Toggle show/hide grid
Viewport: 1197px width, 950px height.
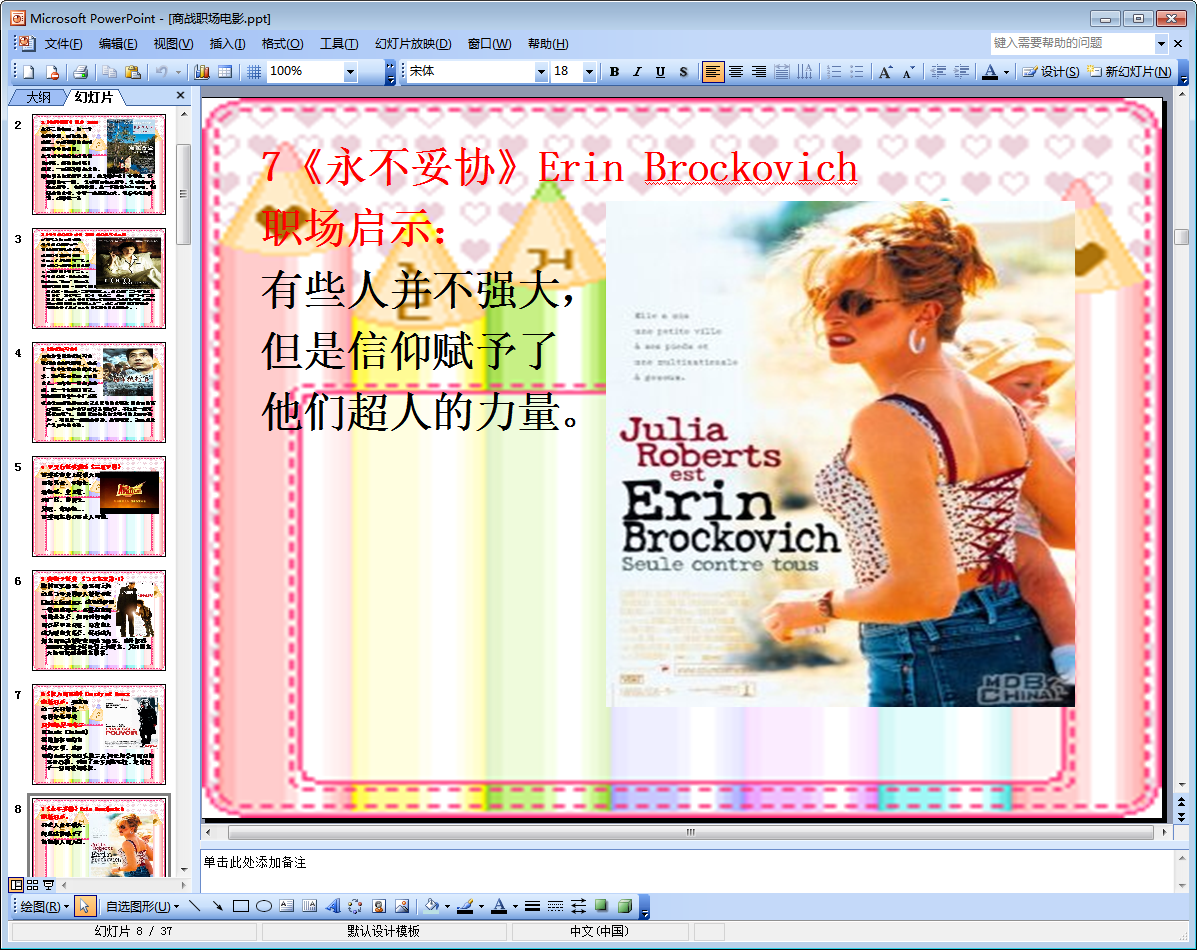(x=254, y=72)
